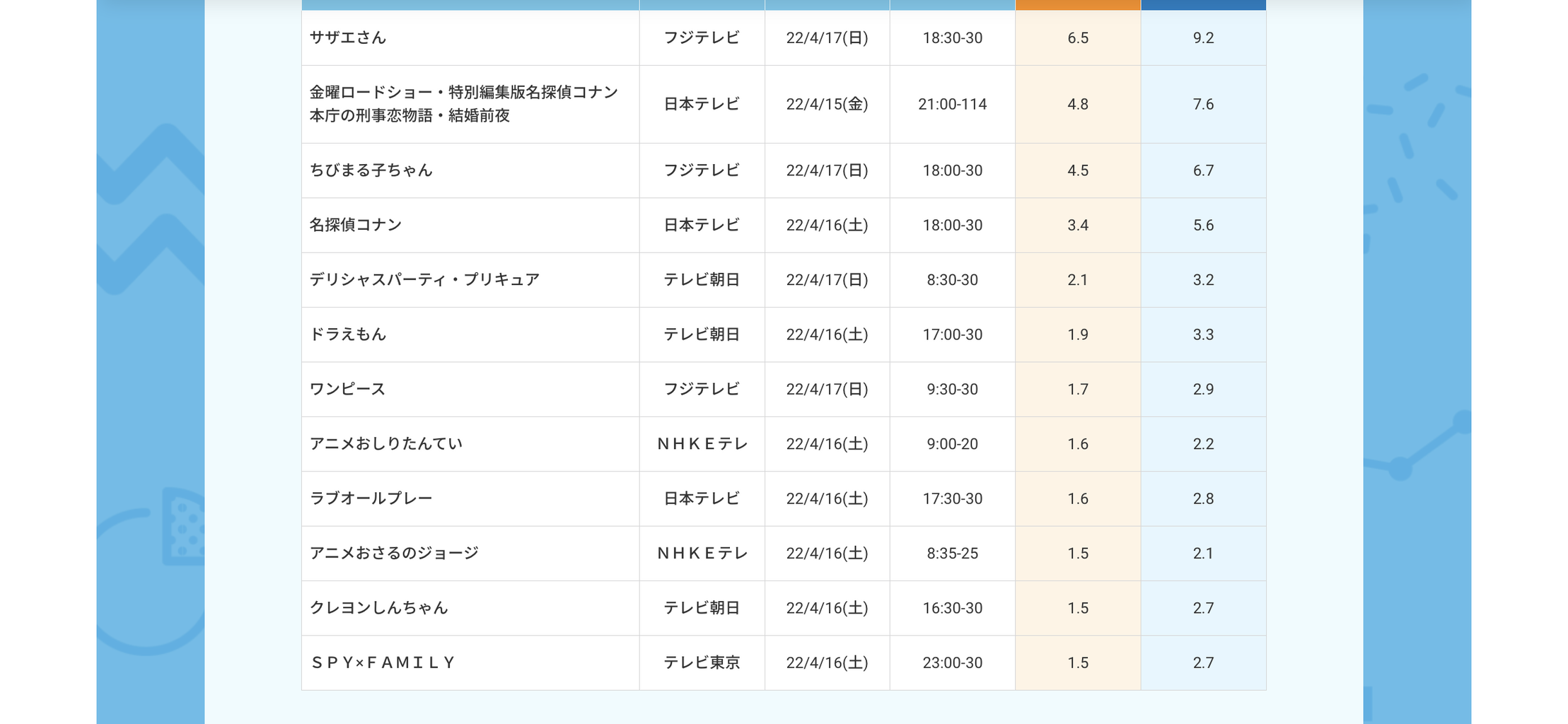Viewport: 1568px width, 724px height.
Task: Select time 8:30-30 in プリキュア row
Action: pyautogui.click(x=953, y=280)
